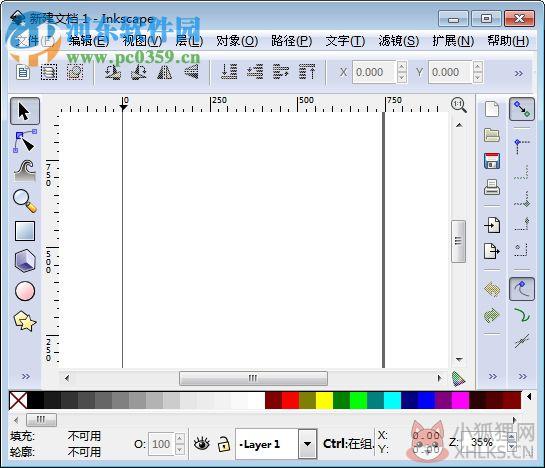Image resolution: width=545 pixels, height=468 pixels.
Task: Click the no-color X swatch
Action: 18,400
